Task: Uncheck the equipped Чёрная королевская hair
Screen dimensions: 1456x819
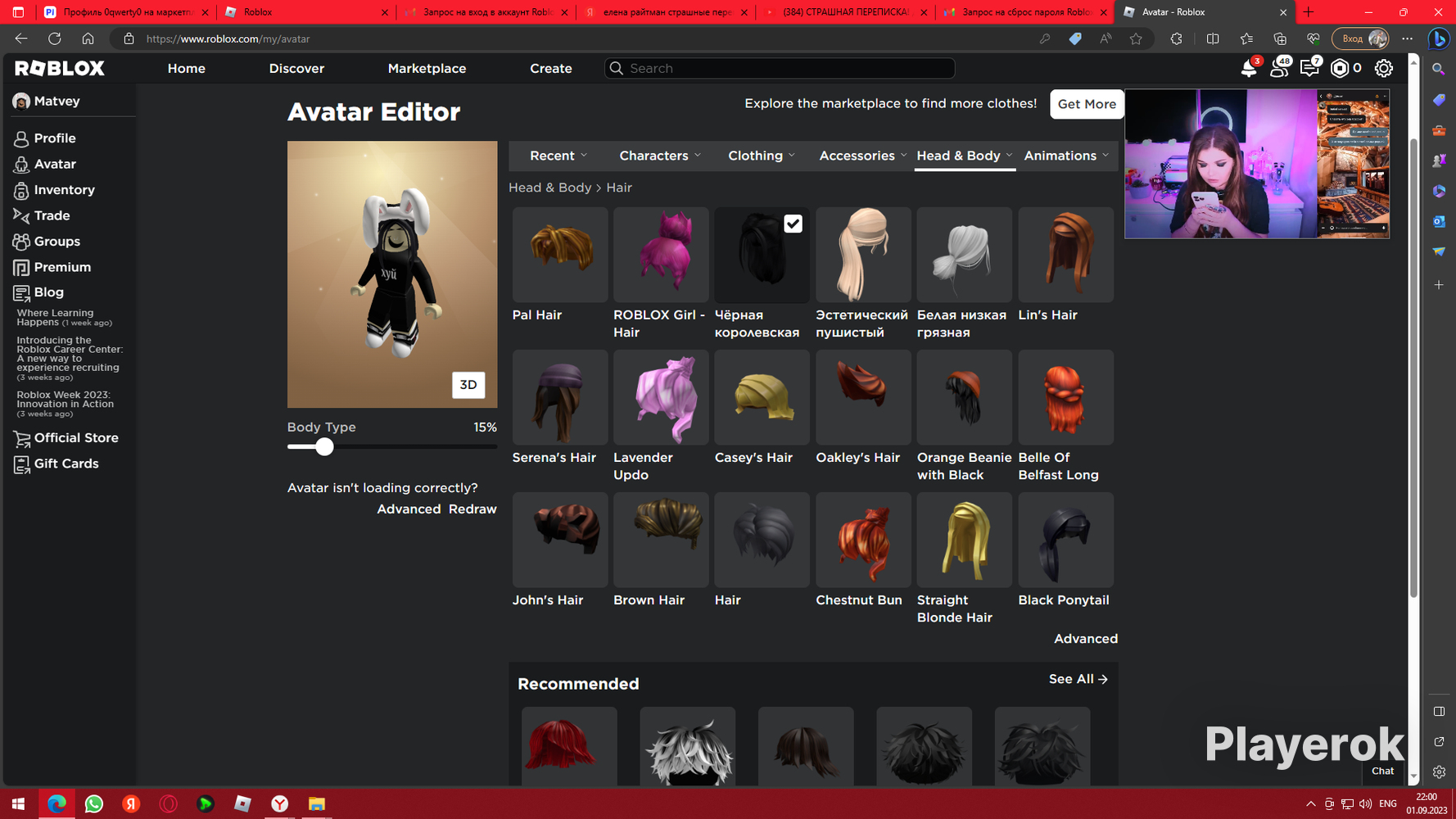Action: coord(793,224)
